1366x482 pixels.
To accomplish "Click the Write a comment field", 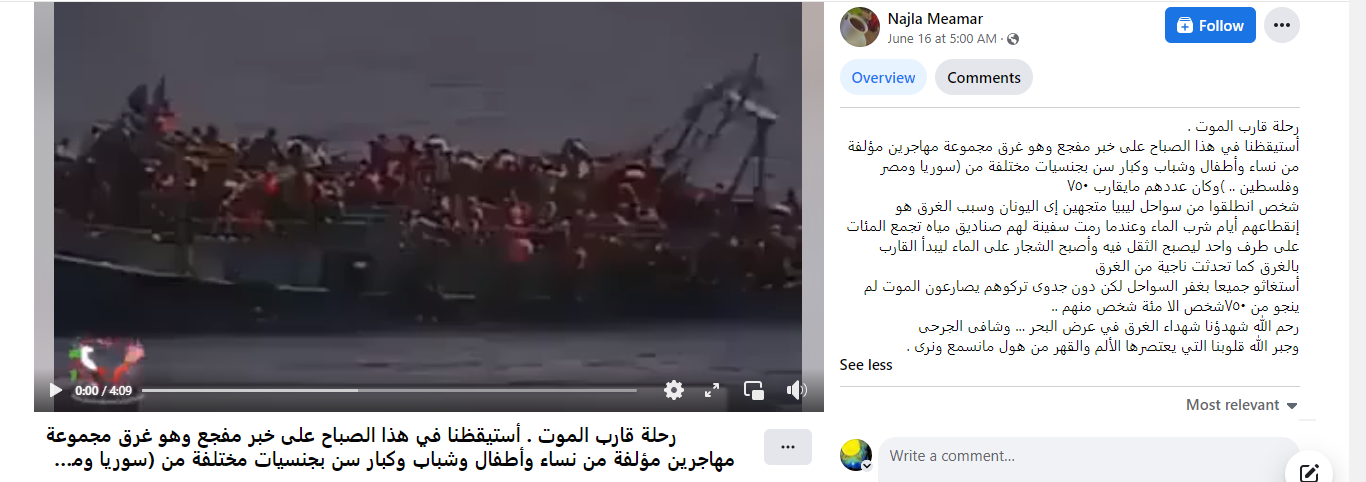I will pyautogui.click(x=1089, y=457).
